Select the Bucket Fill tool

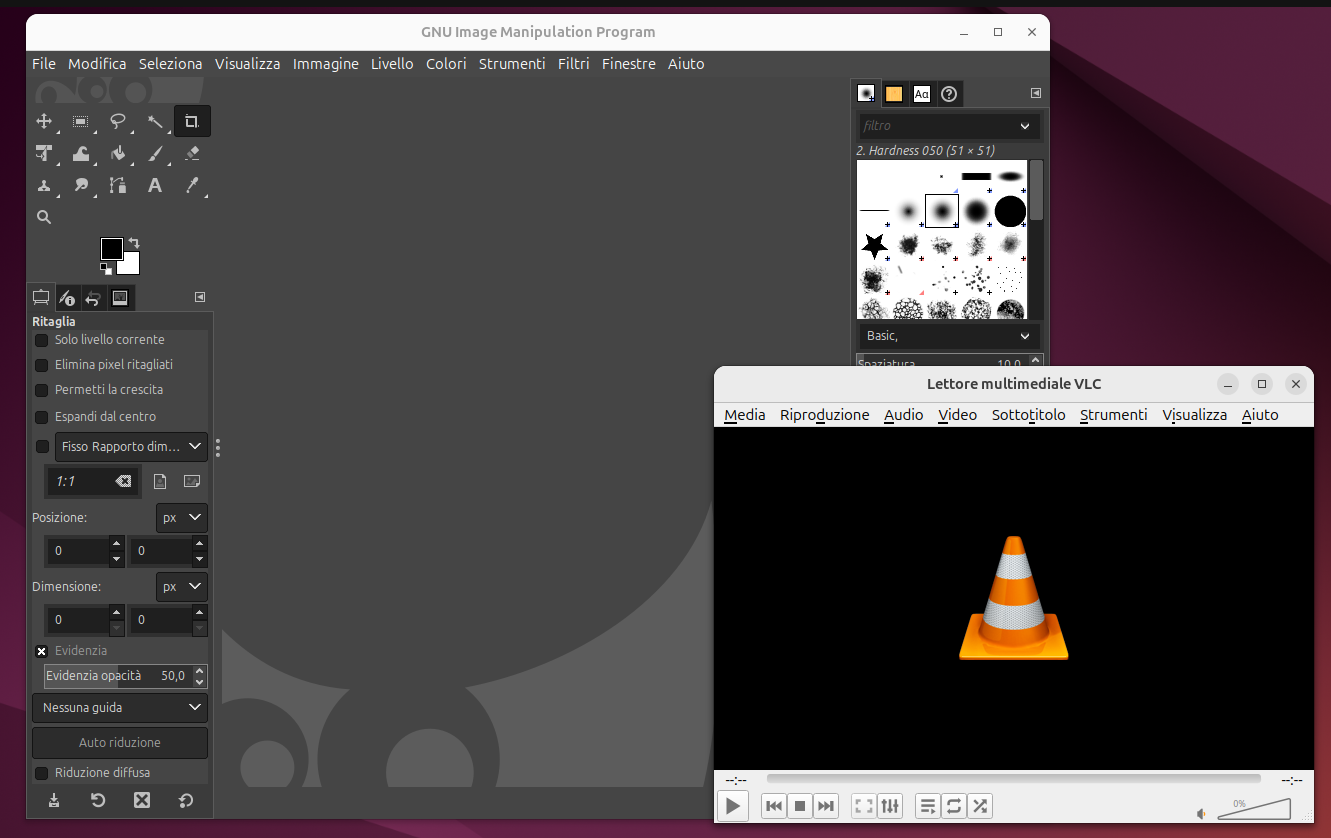(118, 153)
